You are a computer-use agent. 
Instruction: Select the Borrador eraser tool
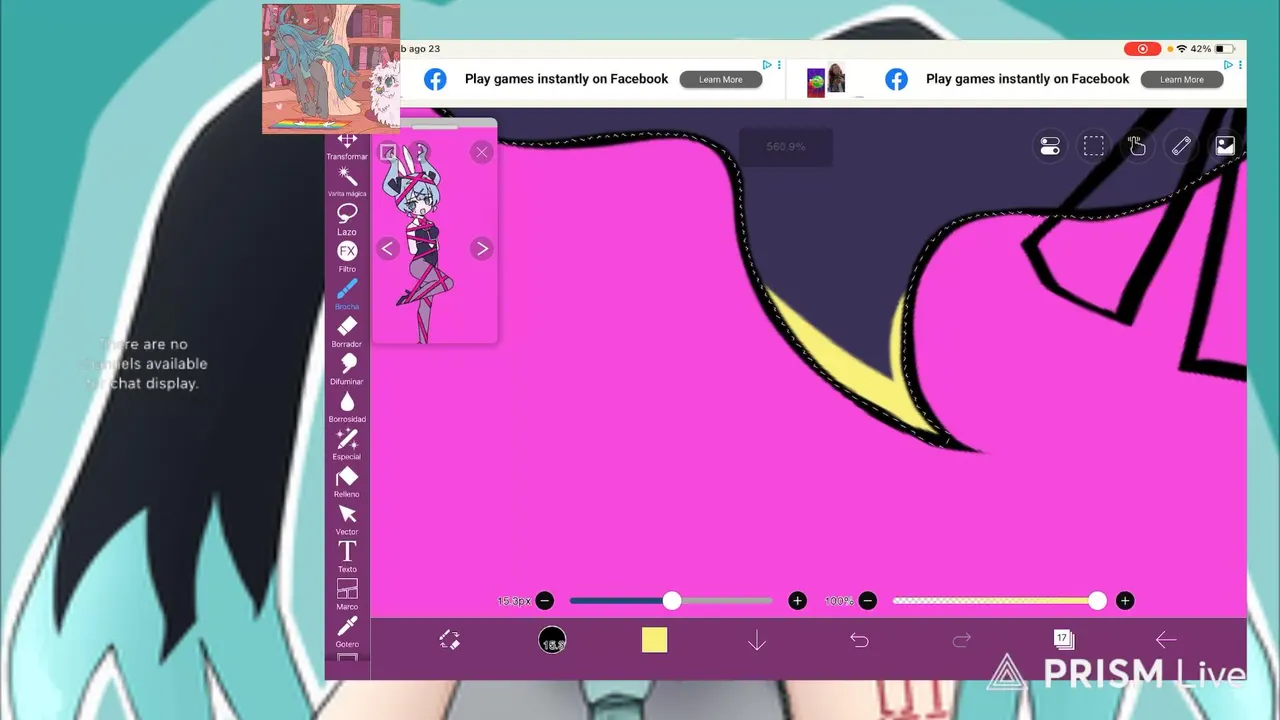pyautogui.click(x=347, y=332)
